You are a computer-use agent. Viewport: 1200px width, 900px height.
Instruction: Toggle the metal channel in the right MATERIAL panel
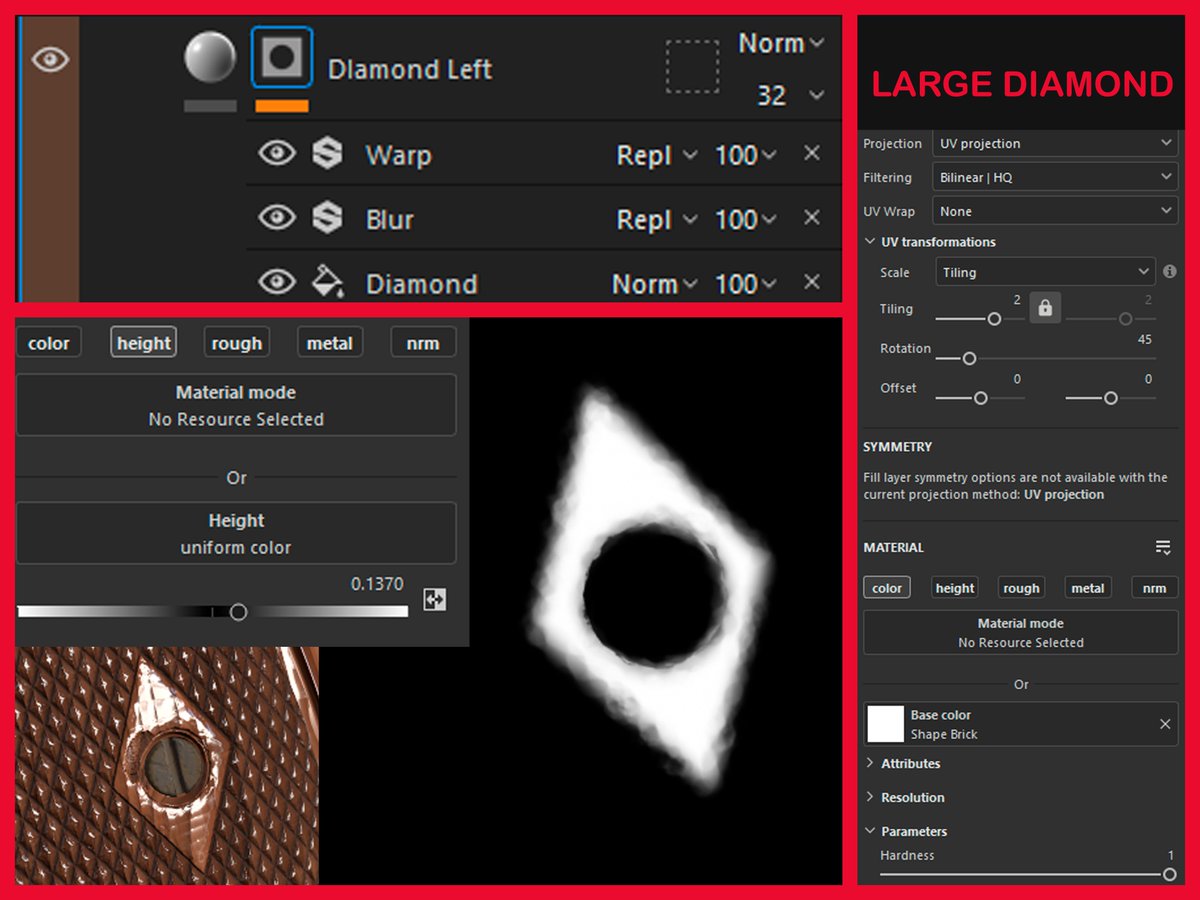click(x=1088, y=588)
